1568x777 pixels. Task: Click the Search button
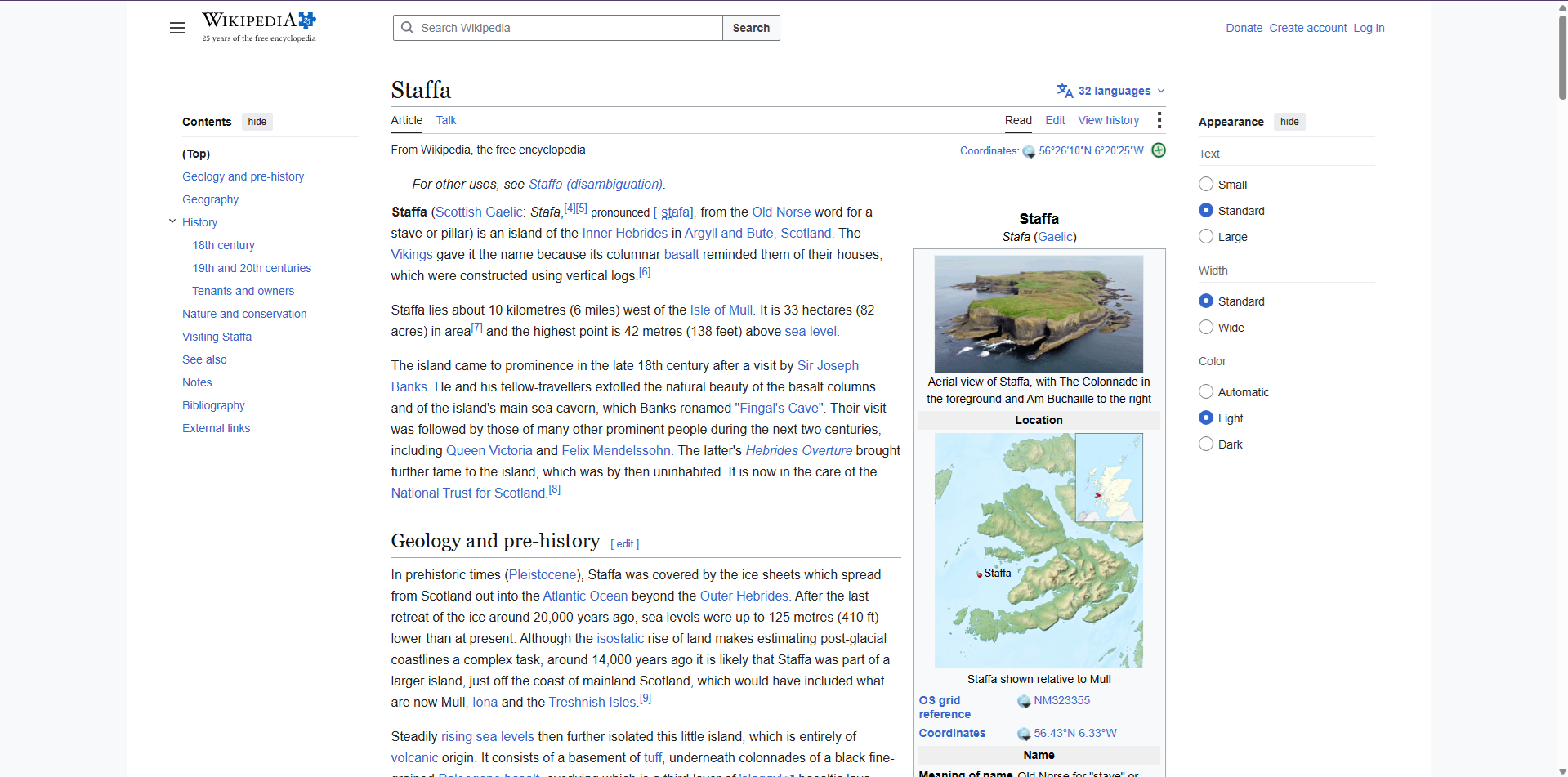coord(751,28)
